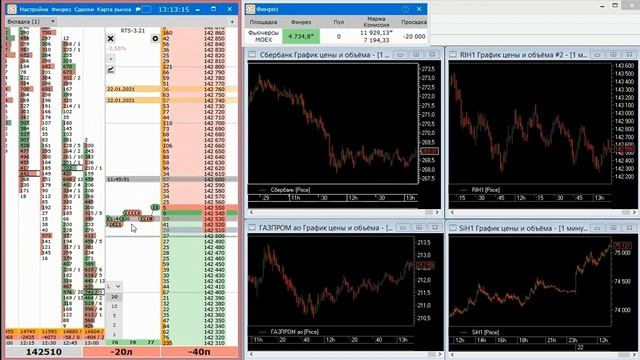Minimize the SiH1 chart window

(x=597, y=228)
